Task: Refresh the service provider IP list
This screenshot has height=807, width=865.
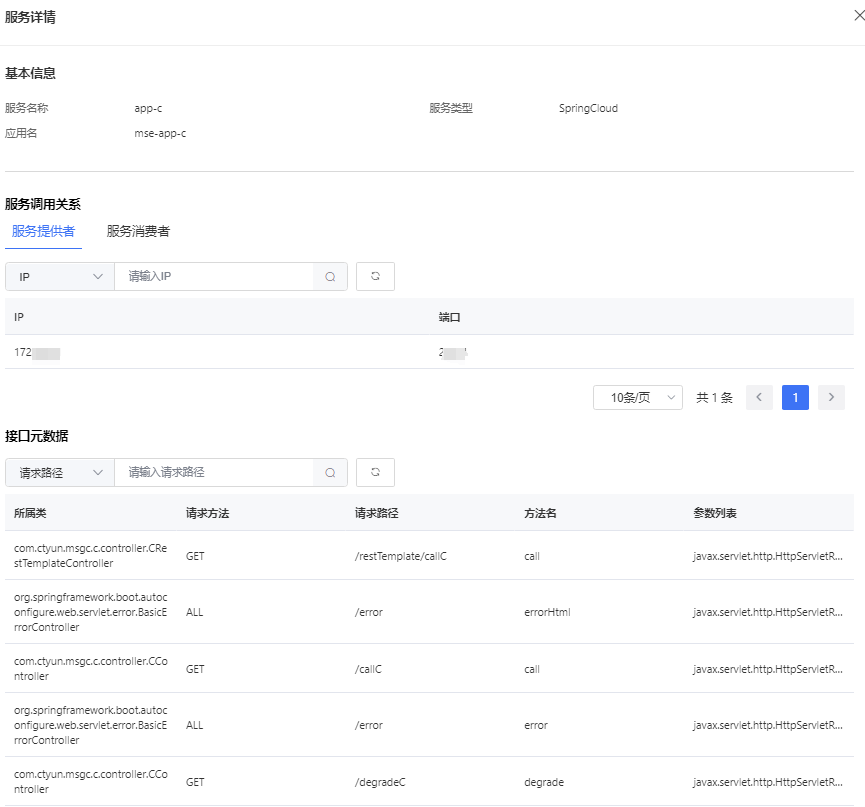Action: [x=375, y=277]
